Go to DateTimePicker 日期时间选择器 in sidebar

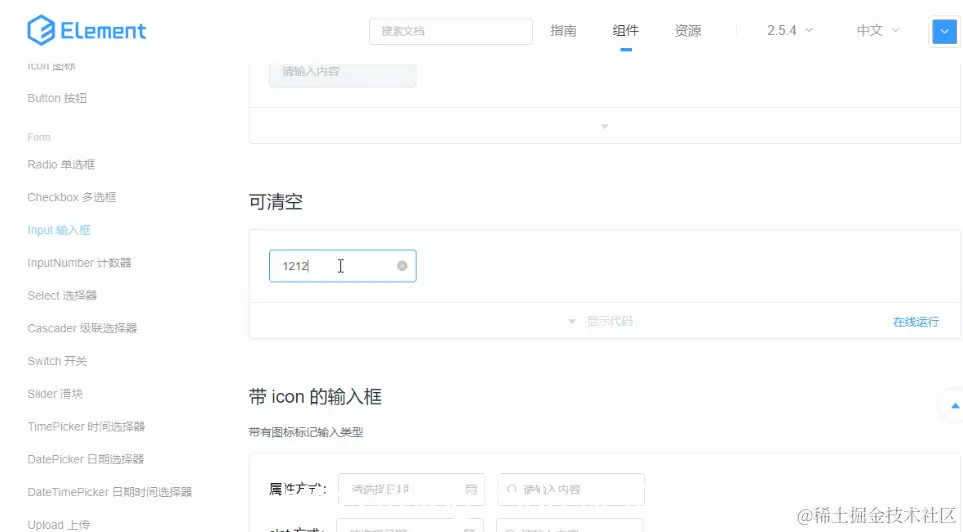[110, 492]
